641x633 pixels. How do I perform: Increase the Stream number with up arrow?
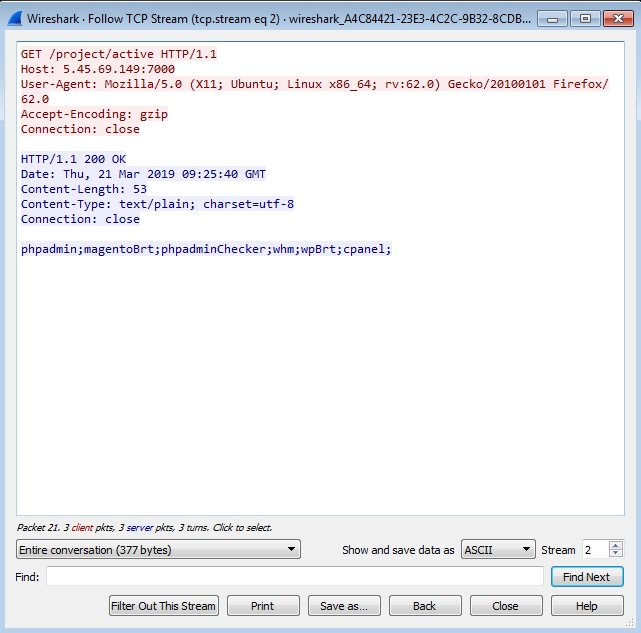click(616, 545)
